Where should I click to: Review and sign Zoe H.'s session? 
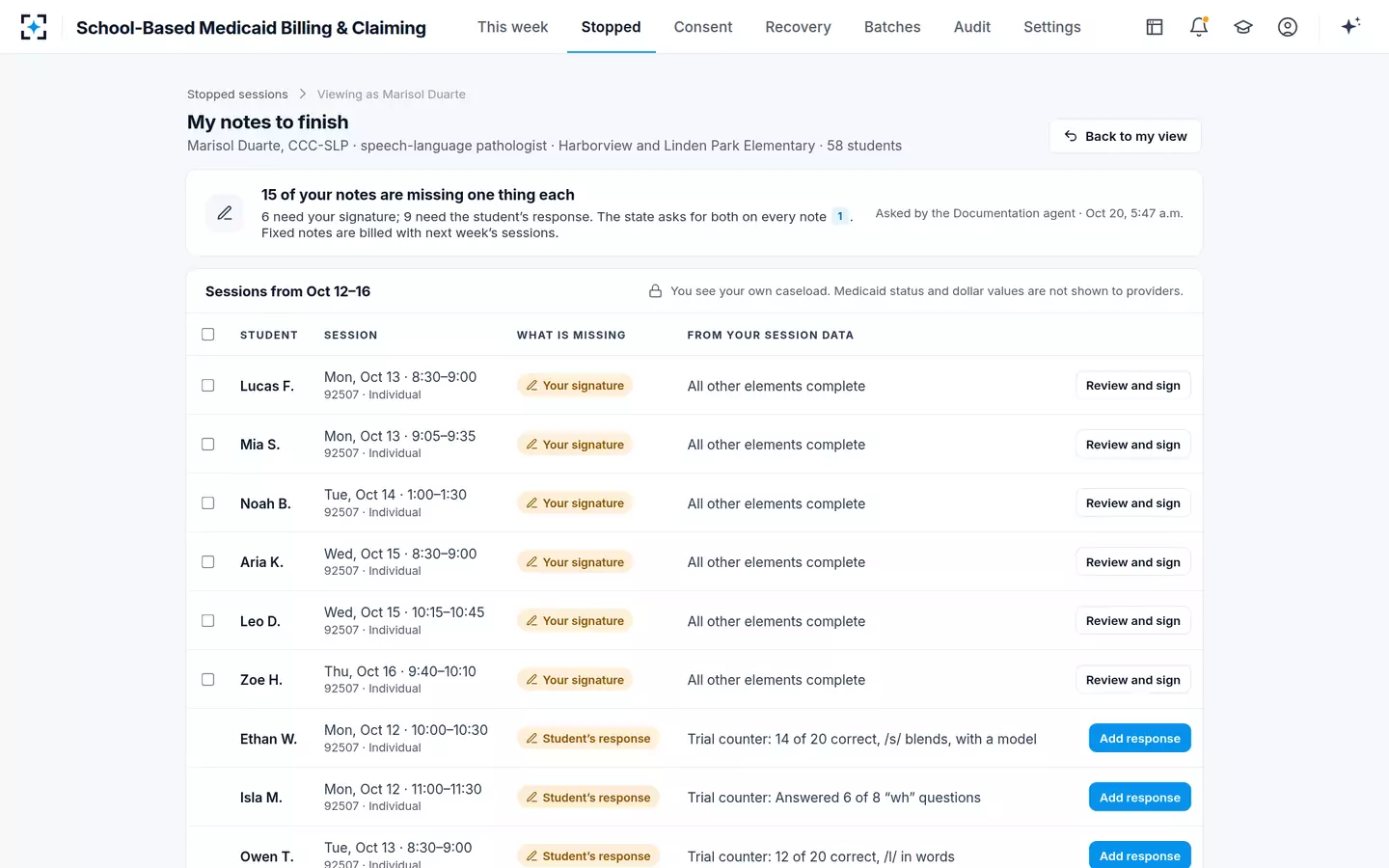pyautogui.click(x=1132, y=680)
